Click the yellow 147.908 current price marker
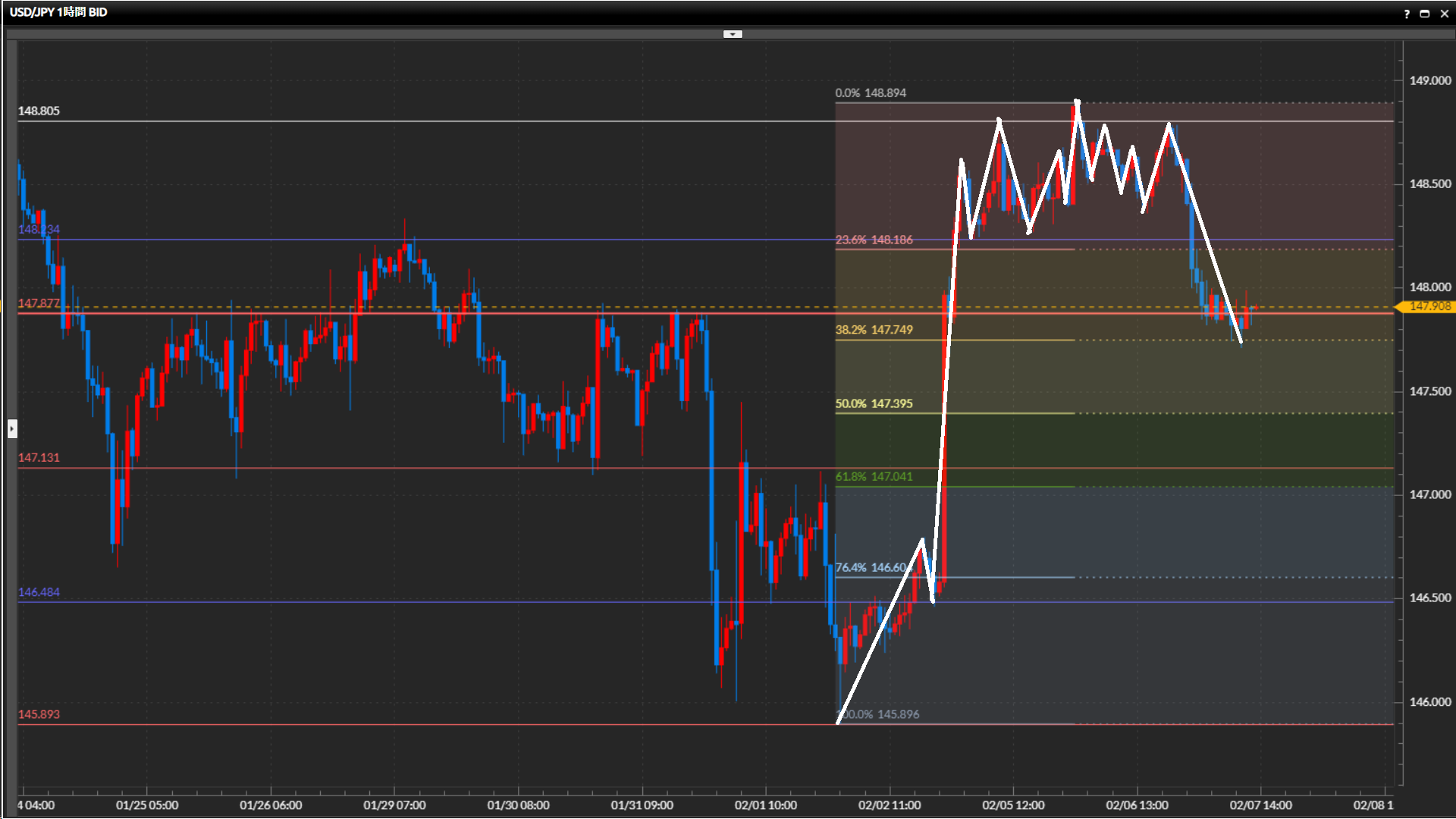The image size is (1456, 819). (1429, 306)
